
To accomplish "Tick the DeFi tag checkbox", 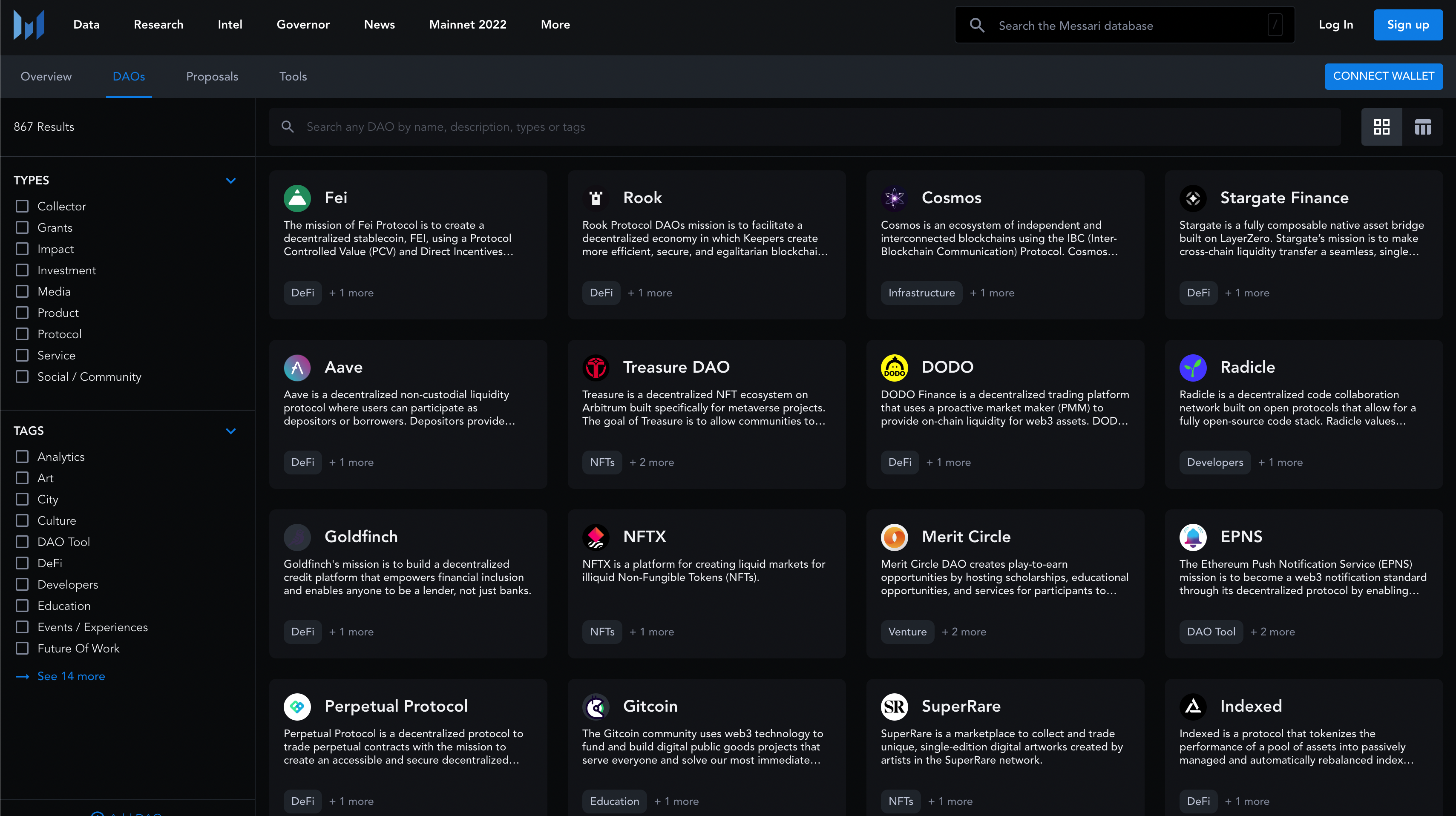I will (22, 563).
